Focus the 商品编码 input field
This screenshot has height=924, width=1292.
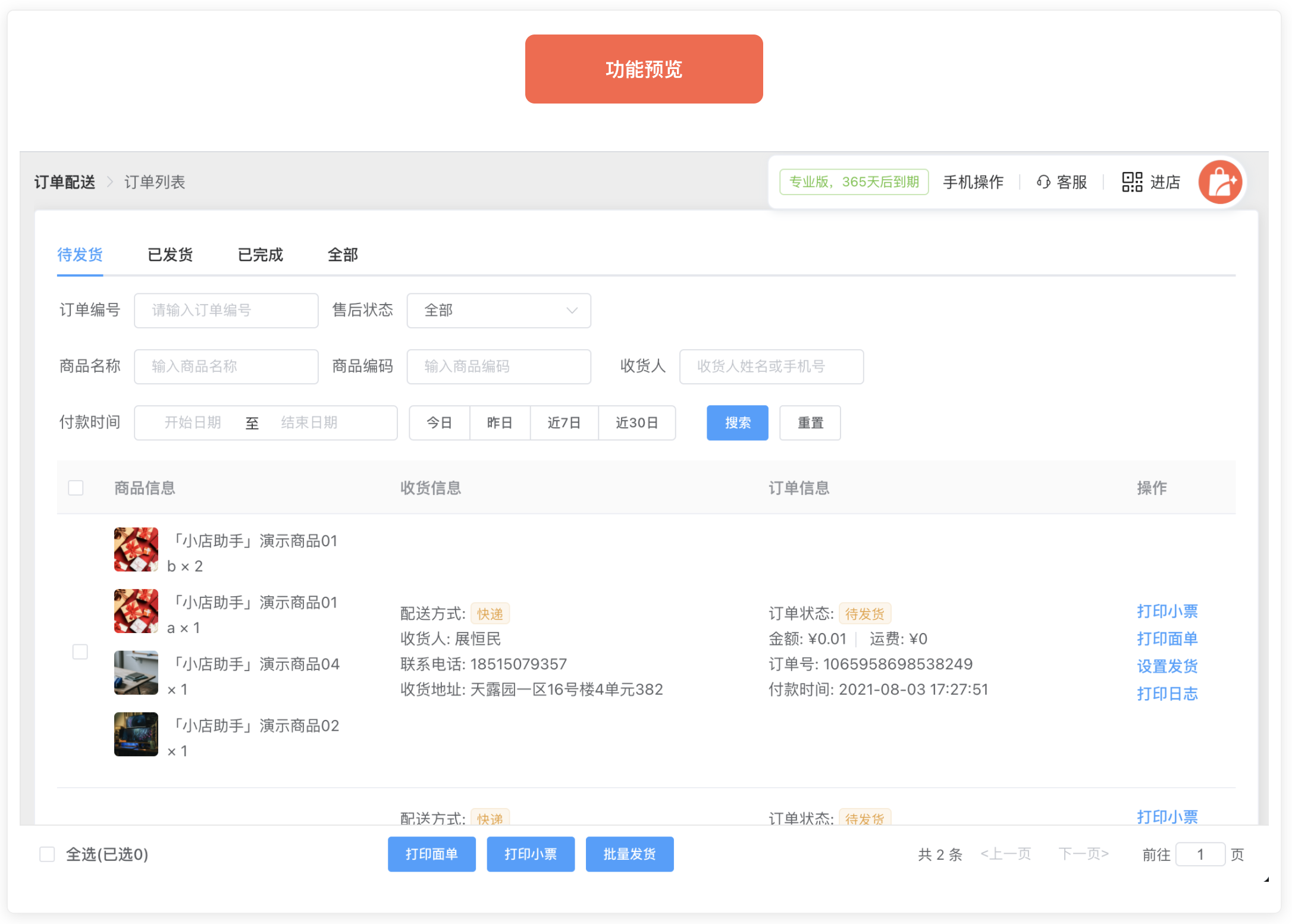[x=498, y=367]
